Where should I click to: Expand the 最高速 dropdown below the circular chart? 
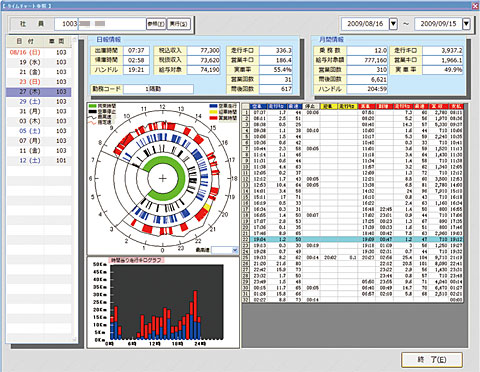pos(235,250)
